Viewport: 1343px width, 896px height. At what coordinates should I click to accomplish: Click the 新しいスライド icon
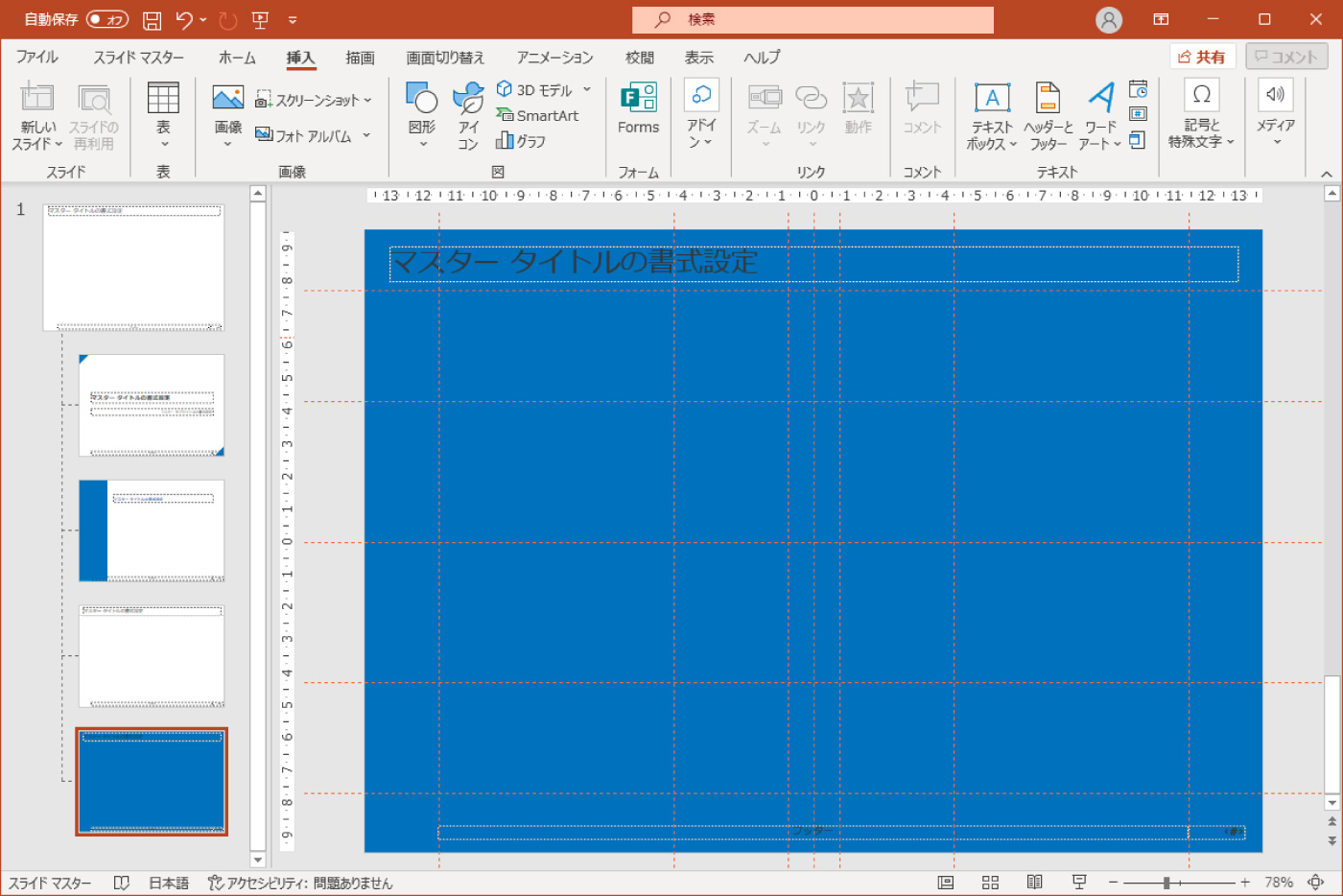coord(37,98)
